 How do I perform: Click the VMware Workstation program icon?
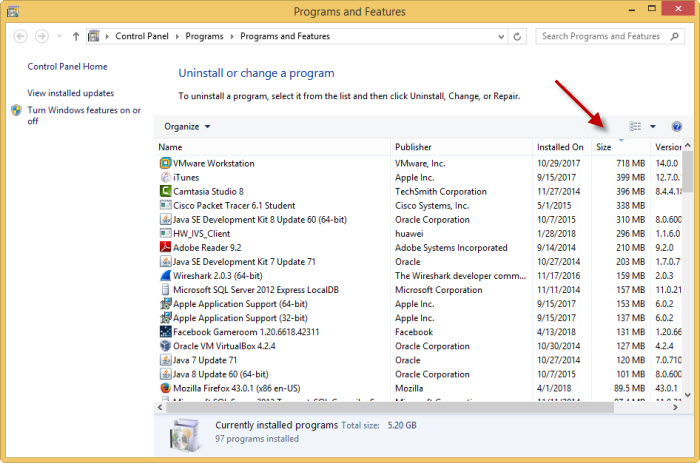[165, 163]
